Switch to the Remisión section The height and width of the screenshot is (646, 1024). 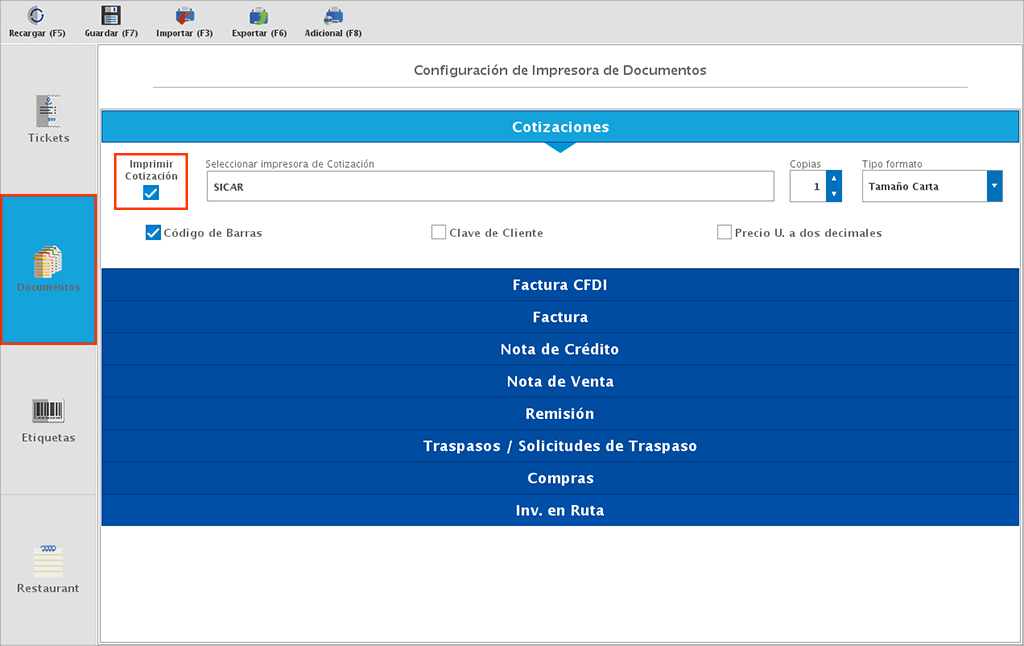click(560, 413)
